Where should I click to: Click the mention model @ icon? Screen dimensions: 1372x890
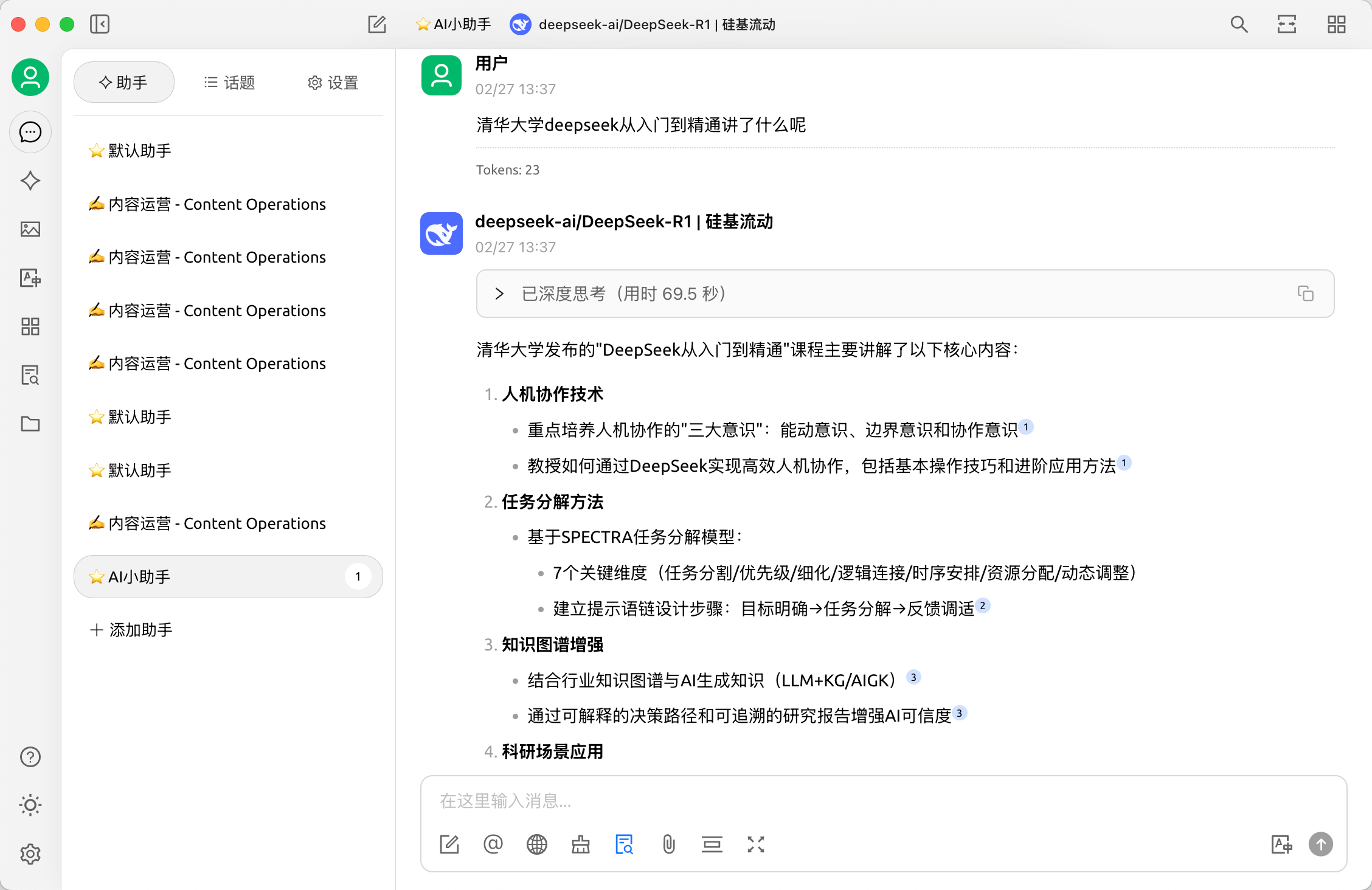click(x=493, y=844)
